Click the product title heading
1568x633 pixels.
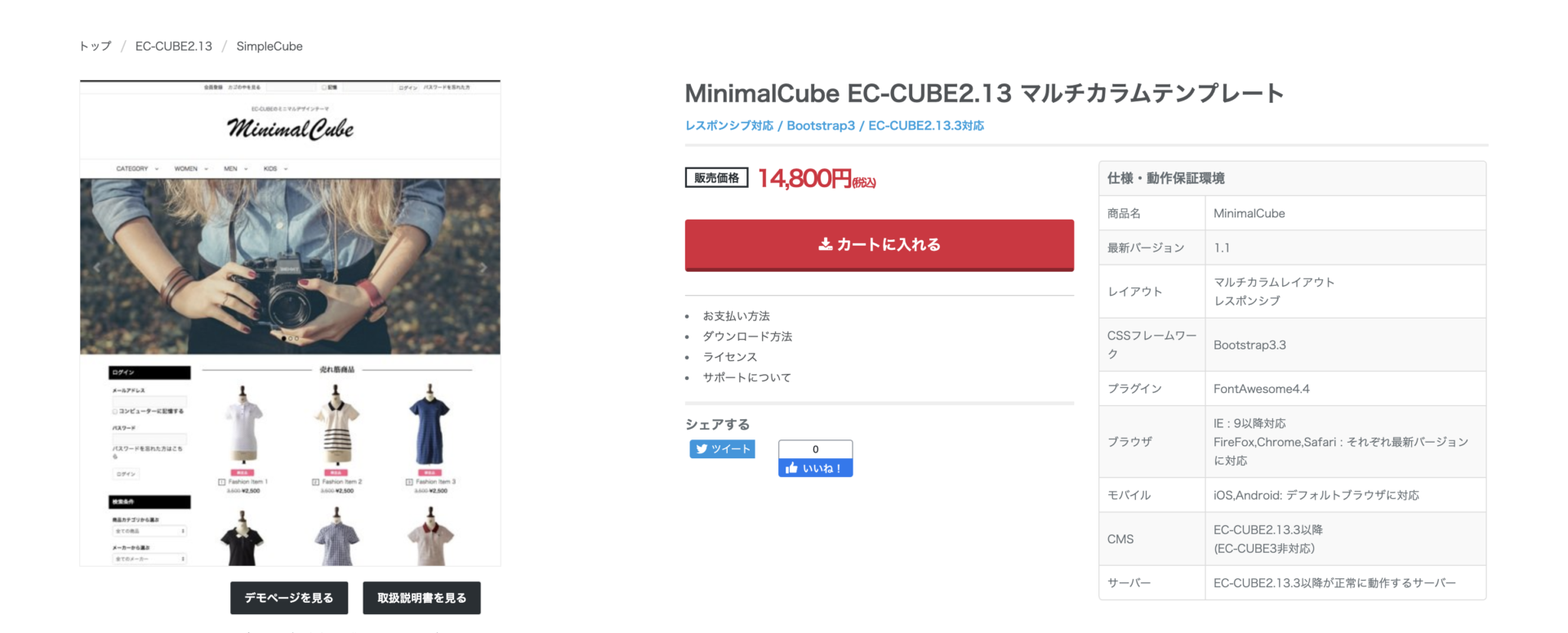[x=984, y=93]
